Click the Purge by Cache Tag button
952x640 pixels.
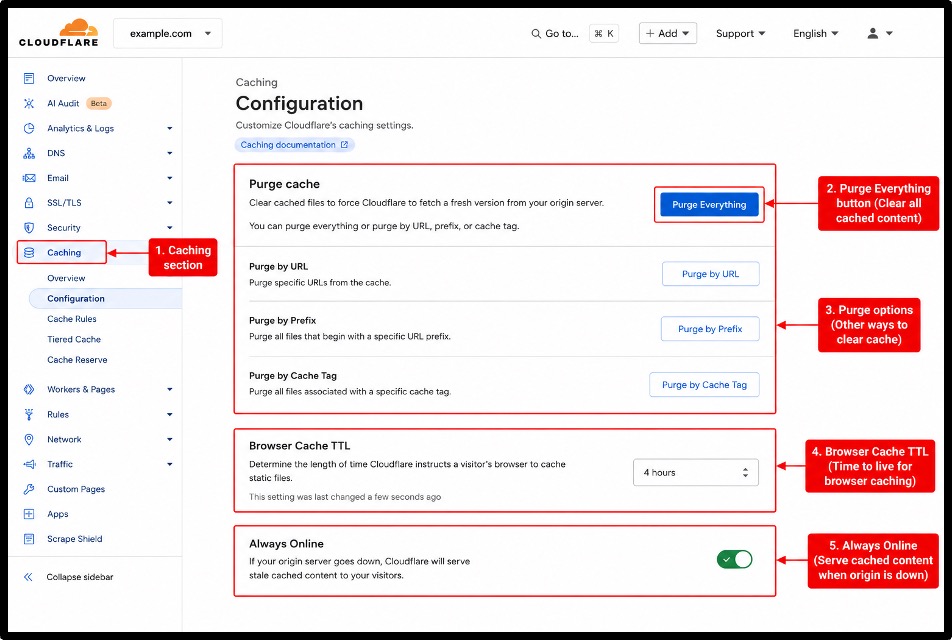[704, 384]
